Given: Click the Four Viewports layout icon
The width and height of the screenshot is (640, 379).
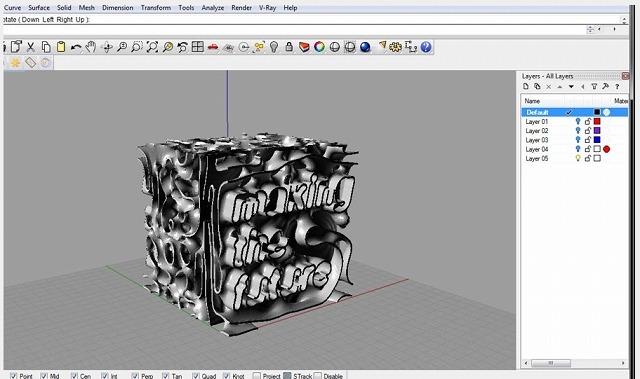Looking at the screenshot, I should click(198, 47).
